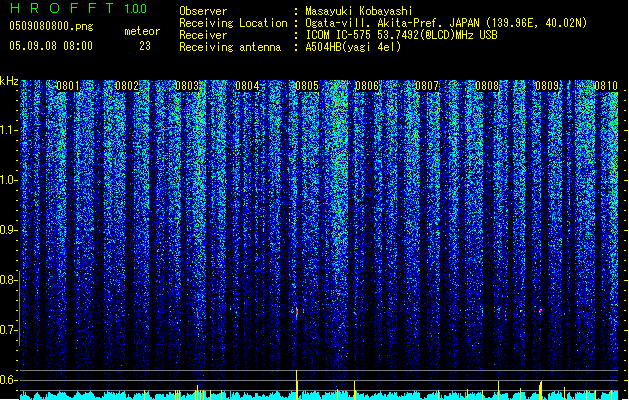Click the 0803 time marker
The image size is (629, 400).
(x=187, y=86)
